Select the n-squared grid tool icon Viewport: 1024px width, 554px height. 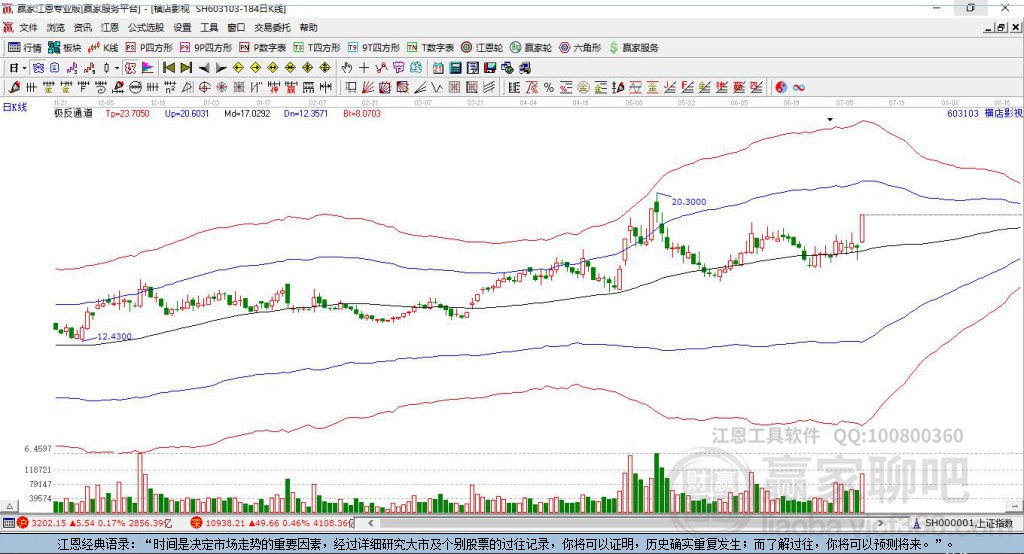(170, 88)
